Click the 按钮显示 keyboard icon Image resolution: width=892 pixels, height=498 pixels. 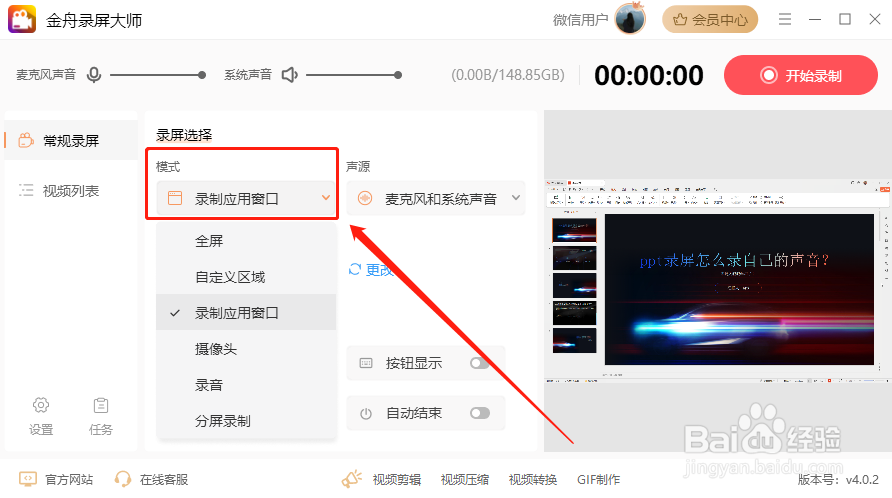click(366, 363)
